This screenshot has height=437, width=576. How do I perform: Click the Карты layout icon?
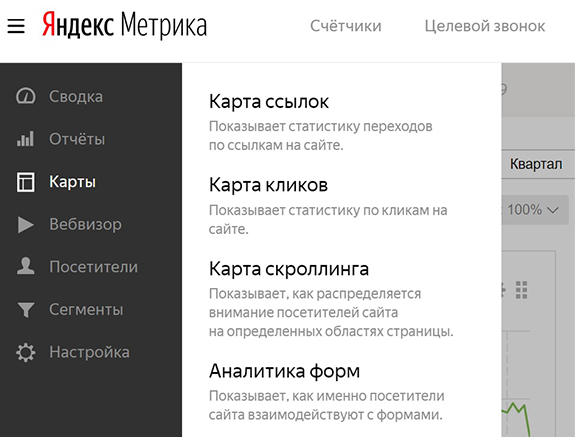click(x=26, y=182)
